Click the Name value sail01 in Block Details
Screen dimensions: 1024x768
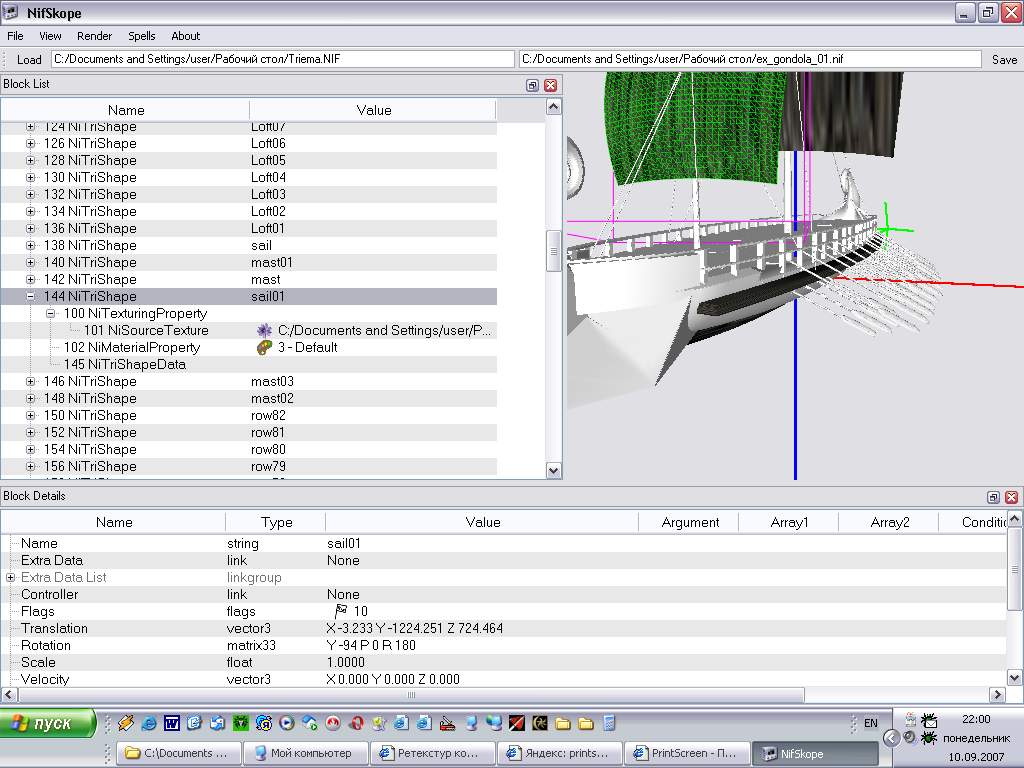tap(344, 543)
